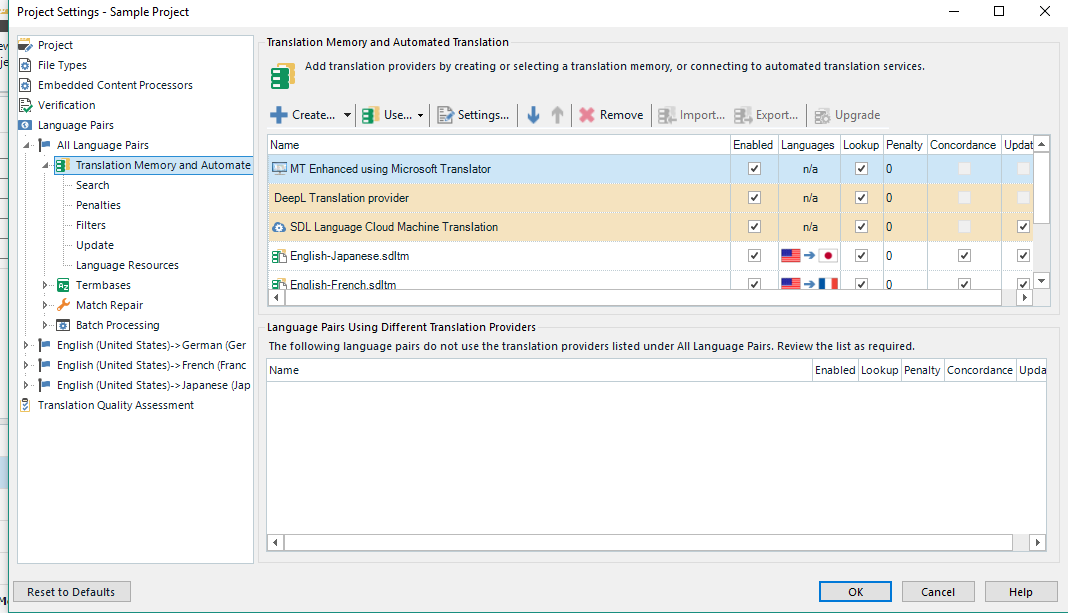Click the Import toolbar item
This screenshot has height=613, width=1068.
691,115
